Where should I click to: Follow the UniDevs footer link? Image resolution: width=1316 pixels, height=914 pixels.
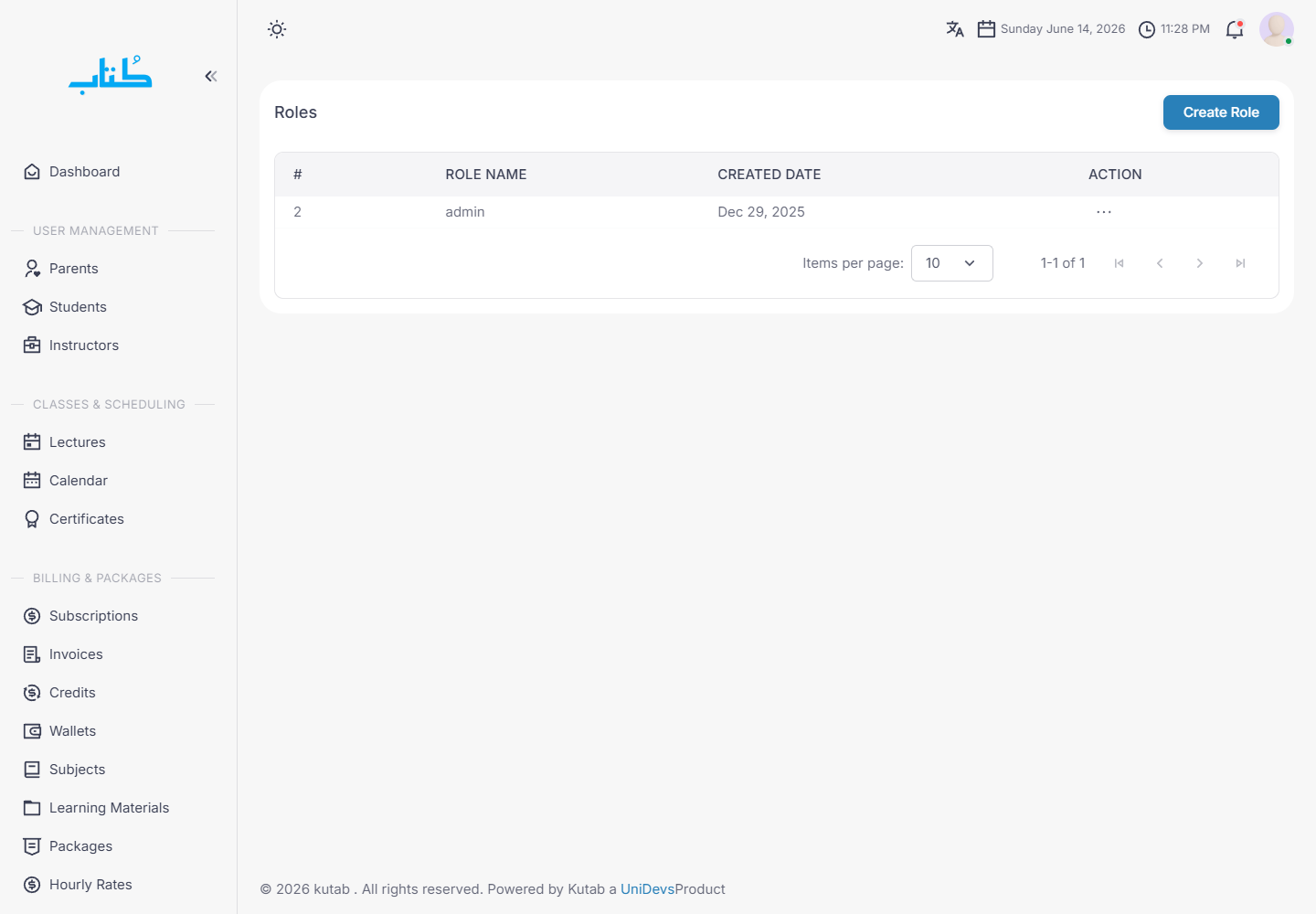(647, 889)
